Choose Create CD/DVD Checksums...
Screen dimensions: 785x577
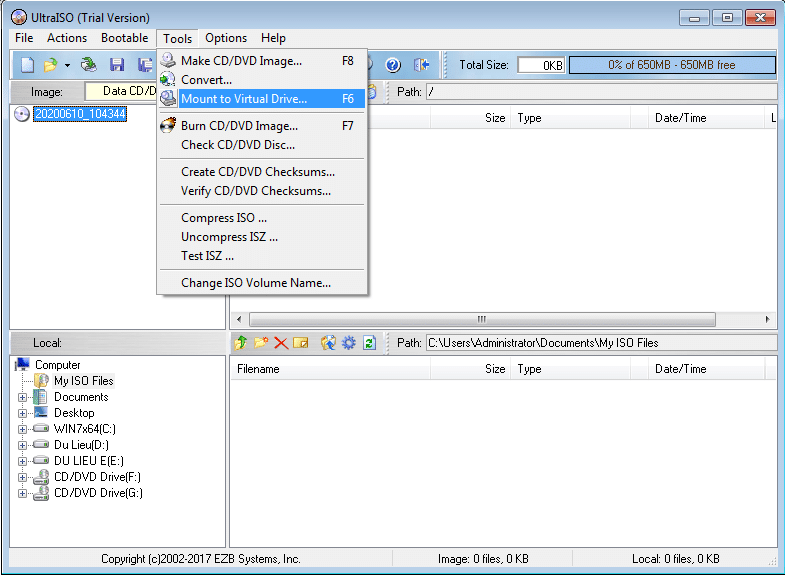pos(262,172)
